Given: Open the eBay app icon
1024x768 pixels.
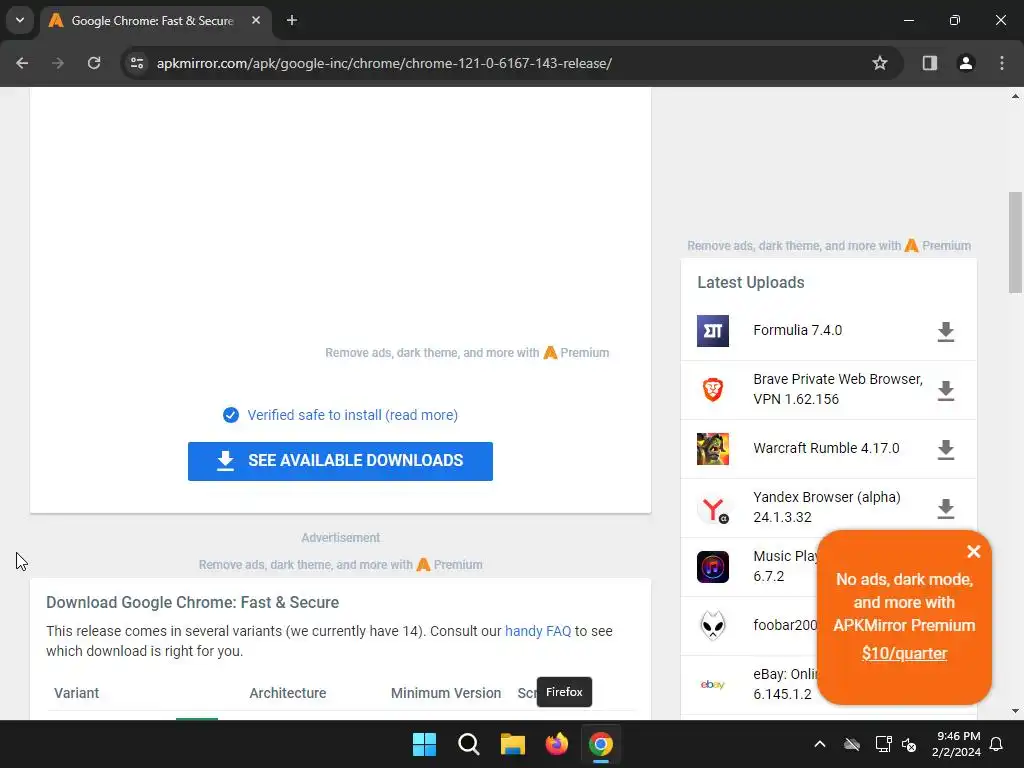Looking at the screenshot, I should coord(712,684).
